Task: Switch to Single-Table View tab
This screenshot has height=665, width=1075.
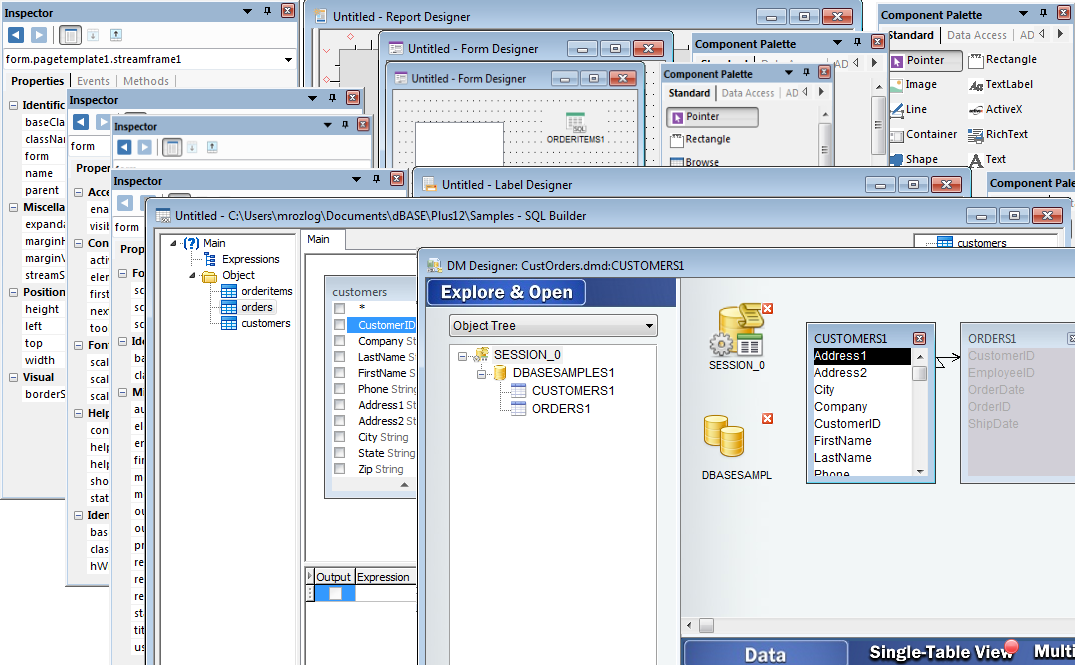Action: click(940, 652)
